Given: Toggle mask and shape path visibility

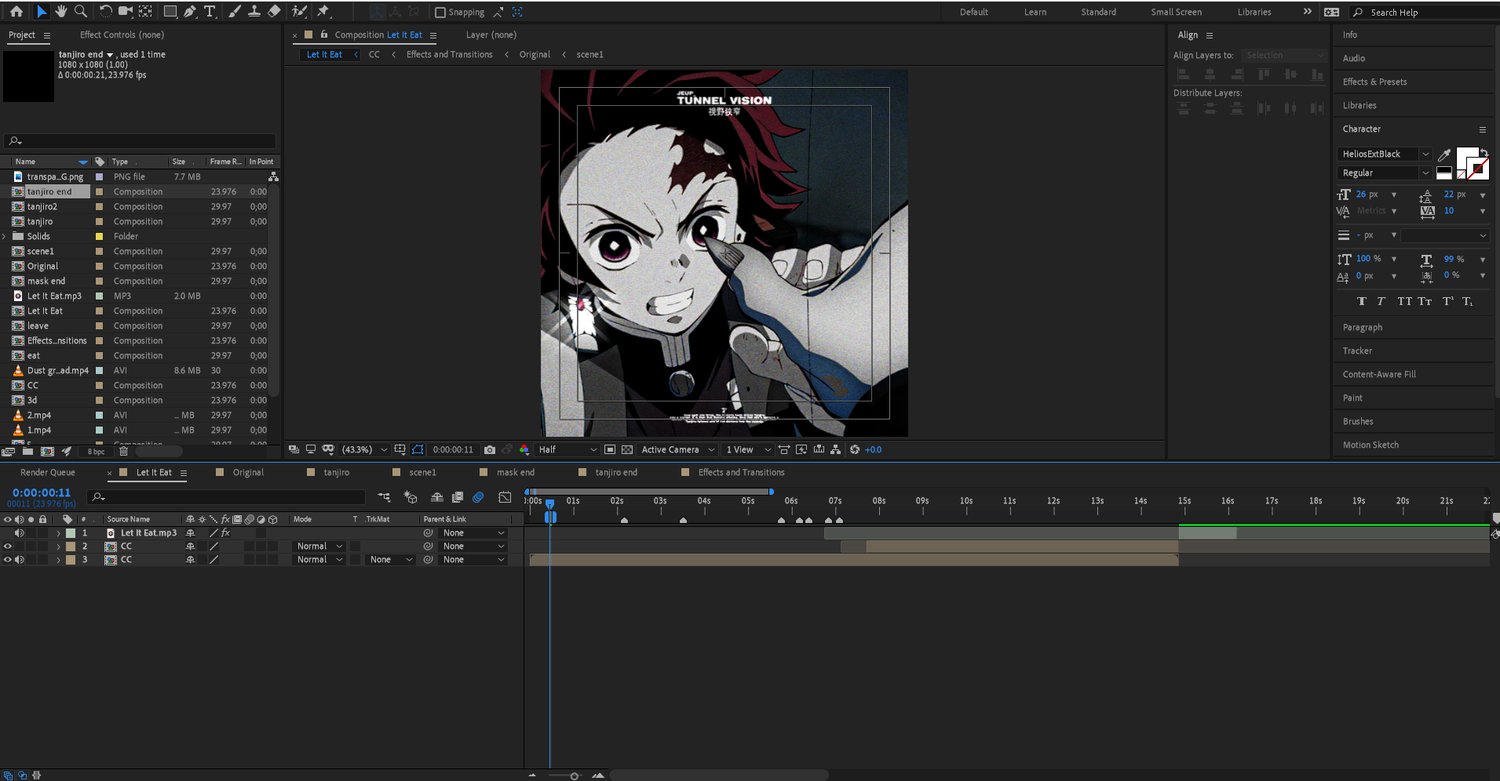Looking at the screenshot, I should (x=417, y=450).
